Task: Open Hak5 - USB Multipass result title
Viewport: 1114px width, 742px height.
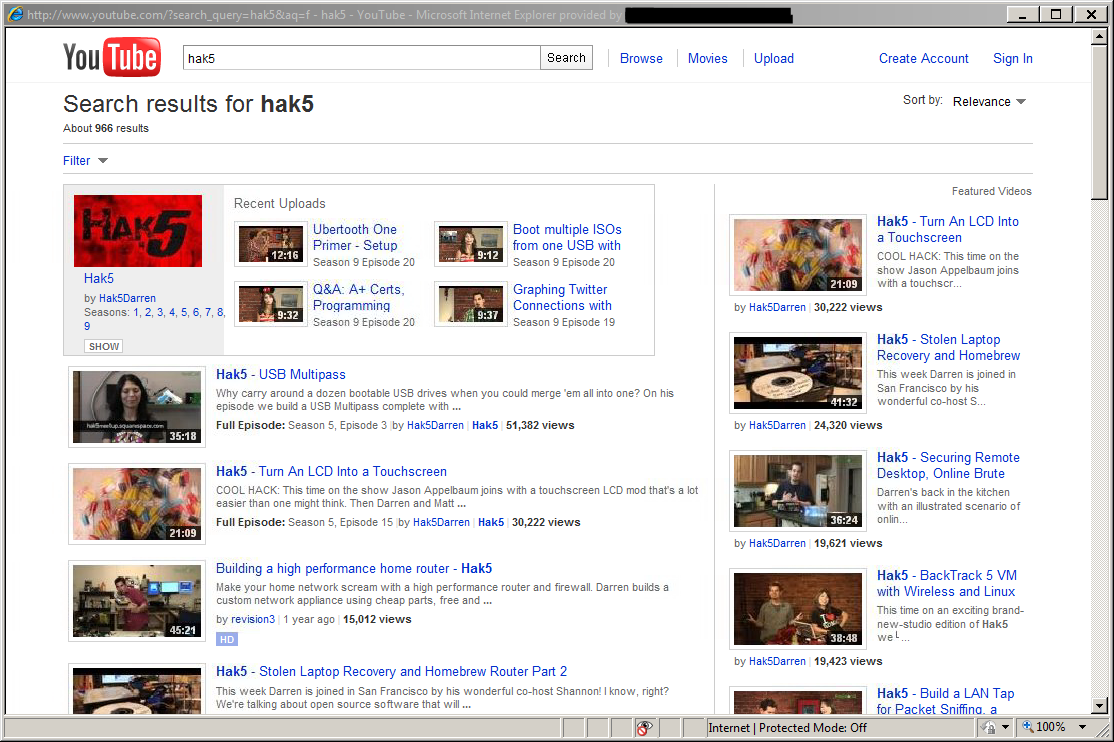Action: pos(281,375)
